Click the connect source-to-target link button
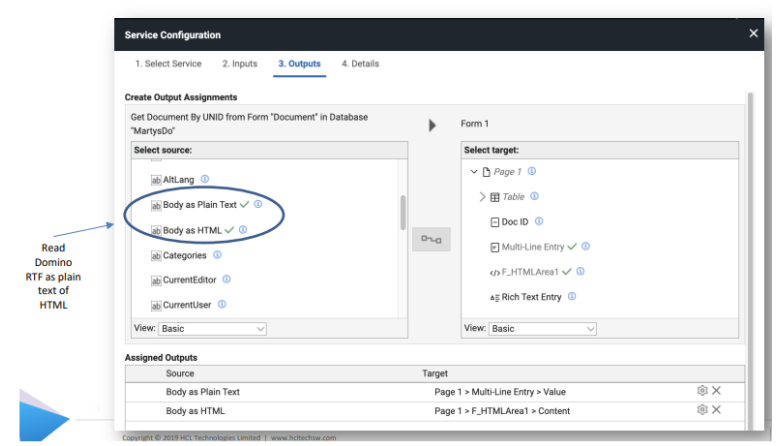The width and height of the screenshot is (778, 446). coord(431,239)
